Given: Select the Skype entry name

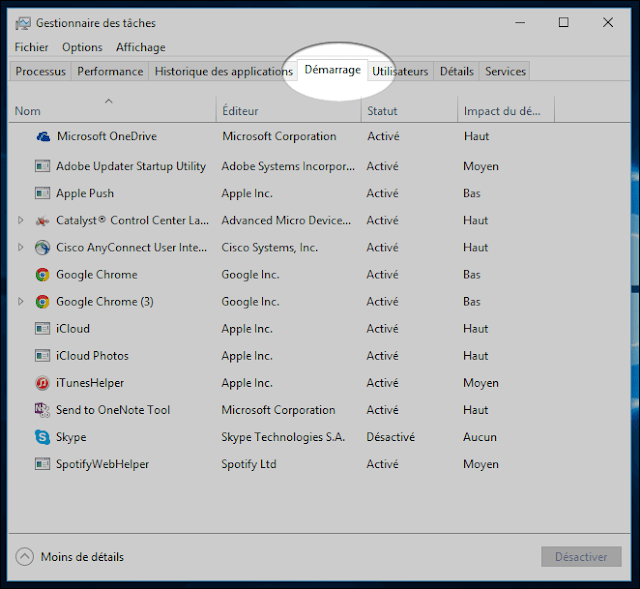Looking at the screenshot, I should point(71,437).
